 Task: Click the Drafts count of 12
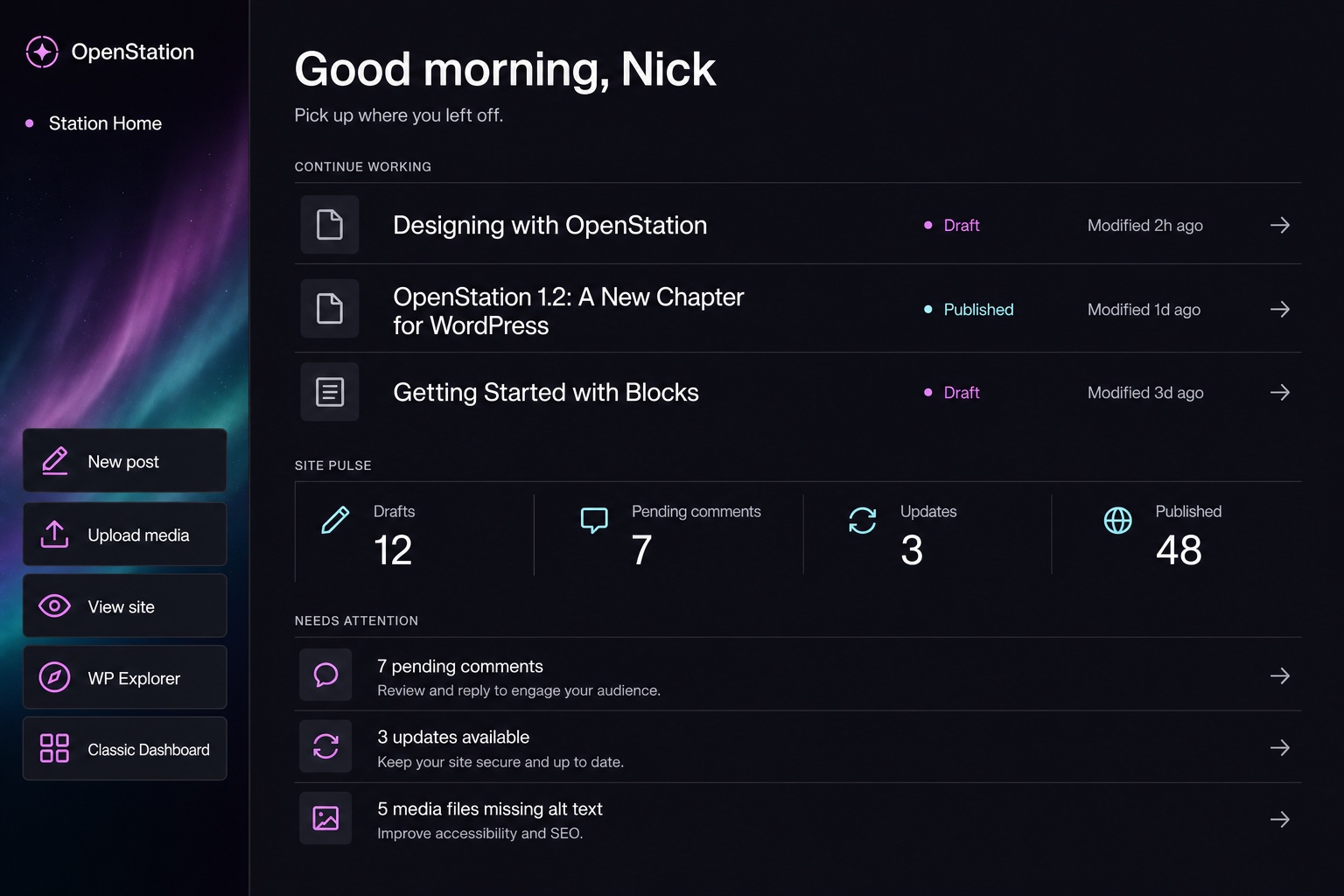(x=393, y=549)
